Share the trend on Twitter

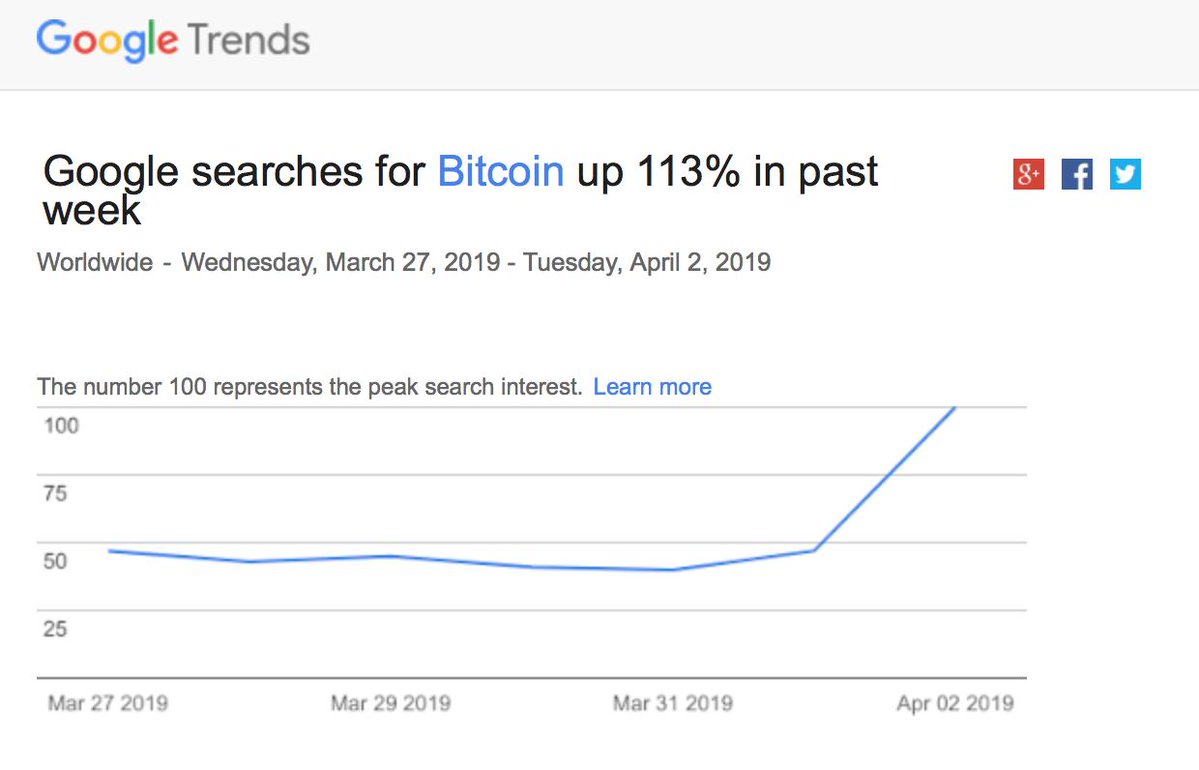coord(1125,175)
